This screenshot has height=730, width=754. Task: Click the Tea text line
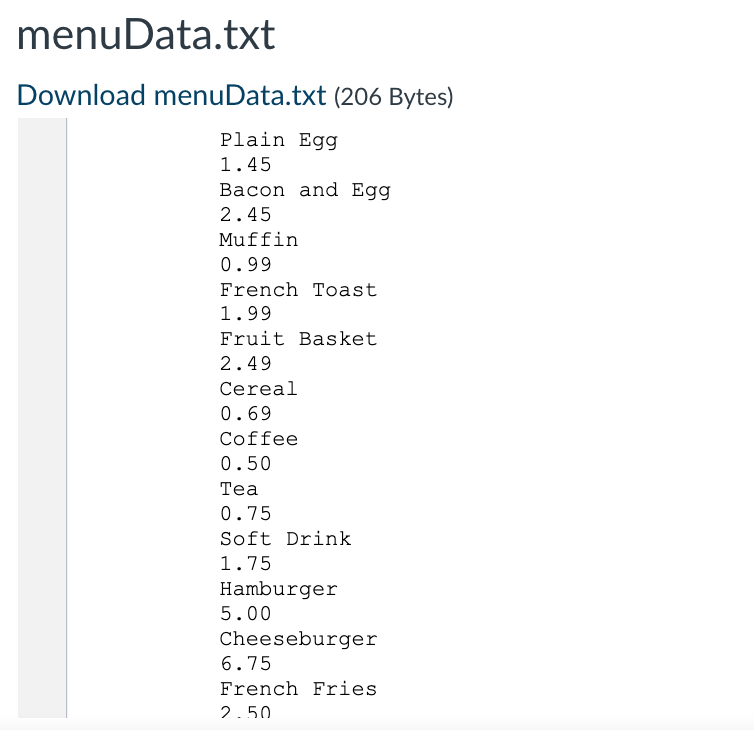click(x=239, y=489)
